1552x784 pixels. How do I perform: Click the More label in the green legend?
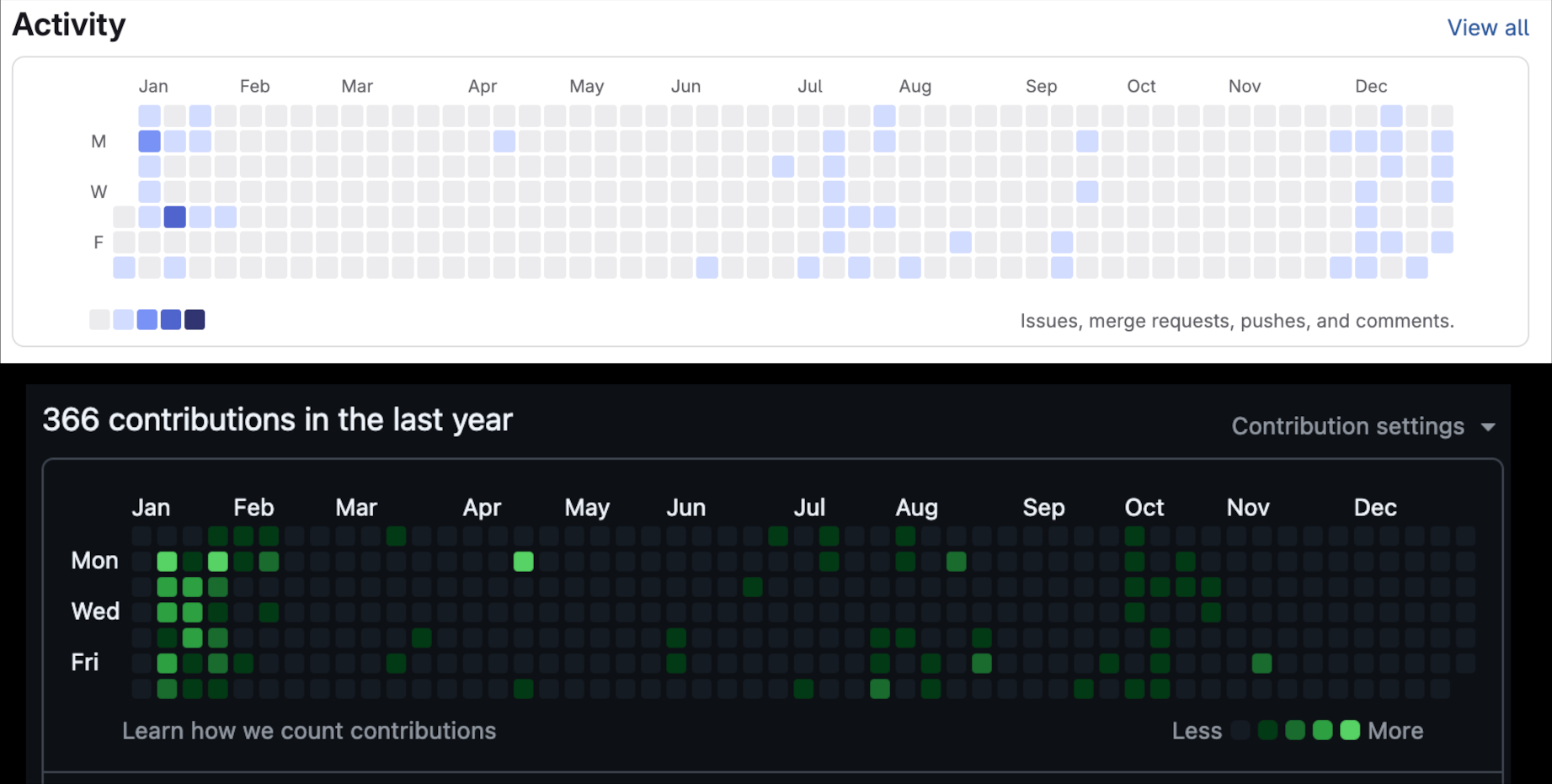tap(1395, 731)
